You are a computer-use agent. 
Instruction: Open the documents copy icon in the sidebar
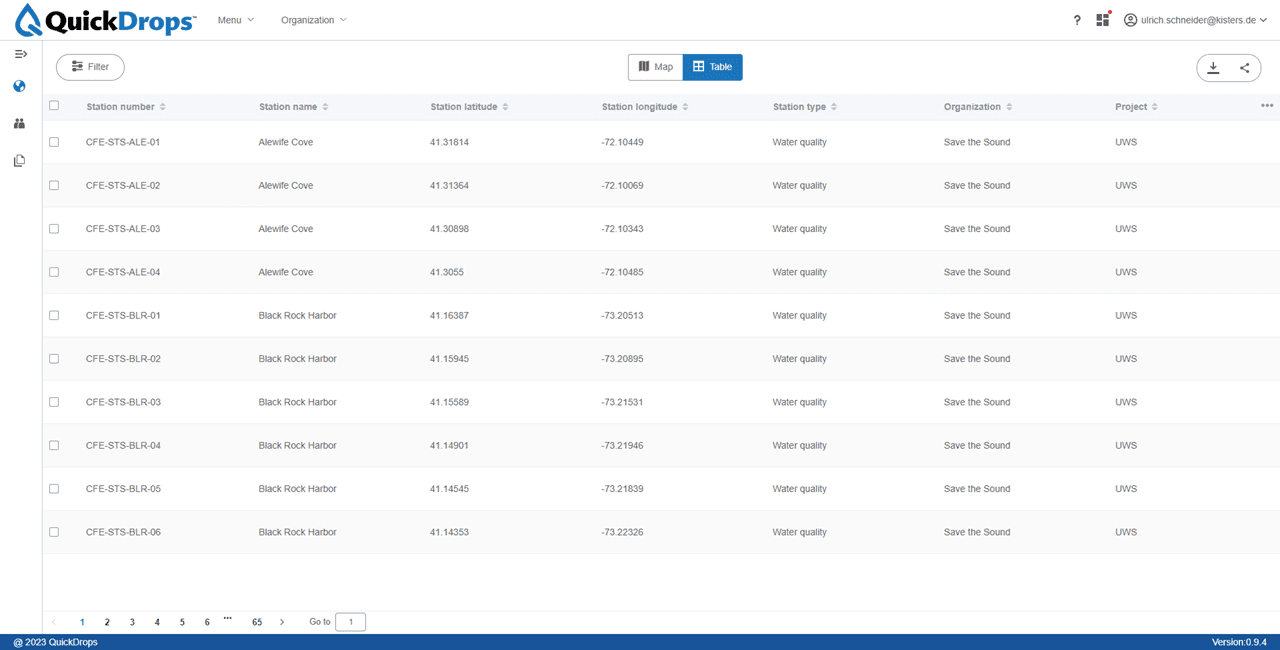19,160
